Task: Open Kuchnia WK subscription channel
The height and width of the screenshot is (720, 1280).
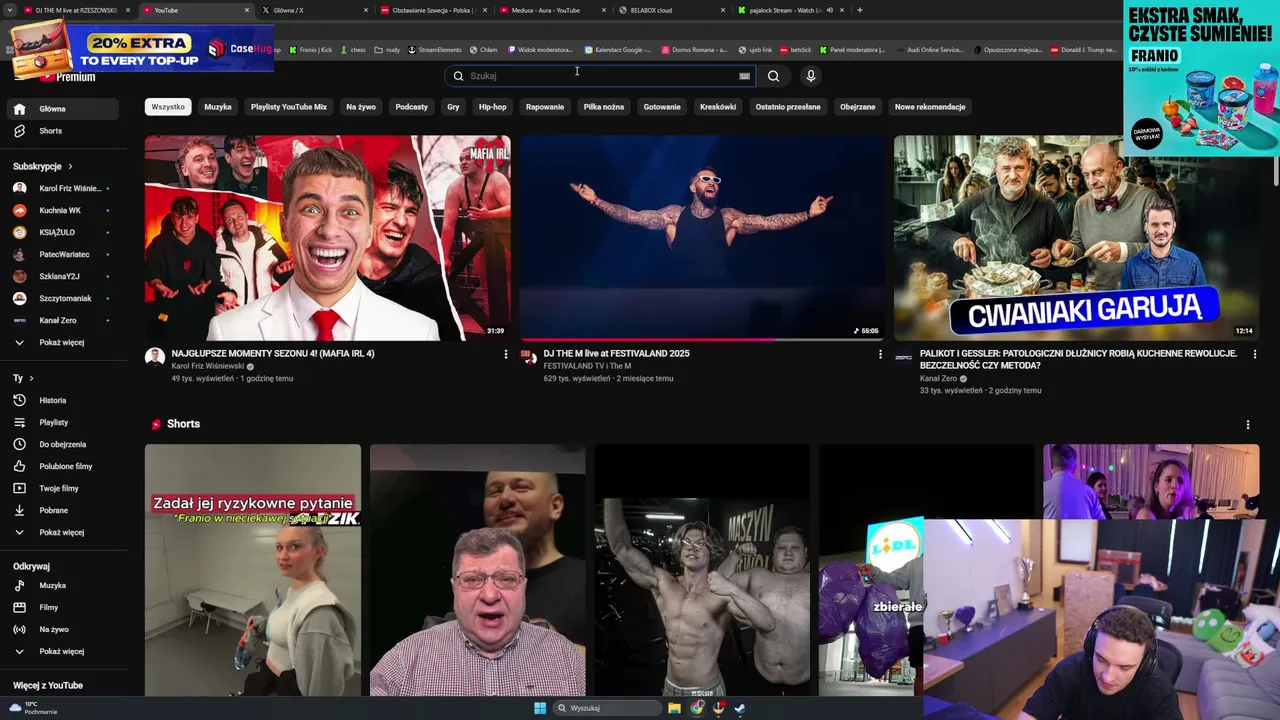Action: (x=64, y=210)
